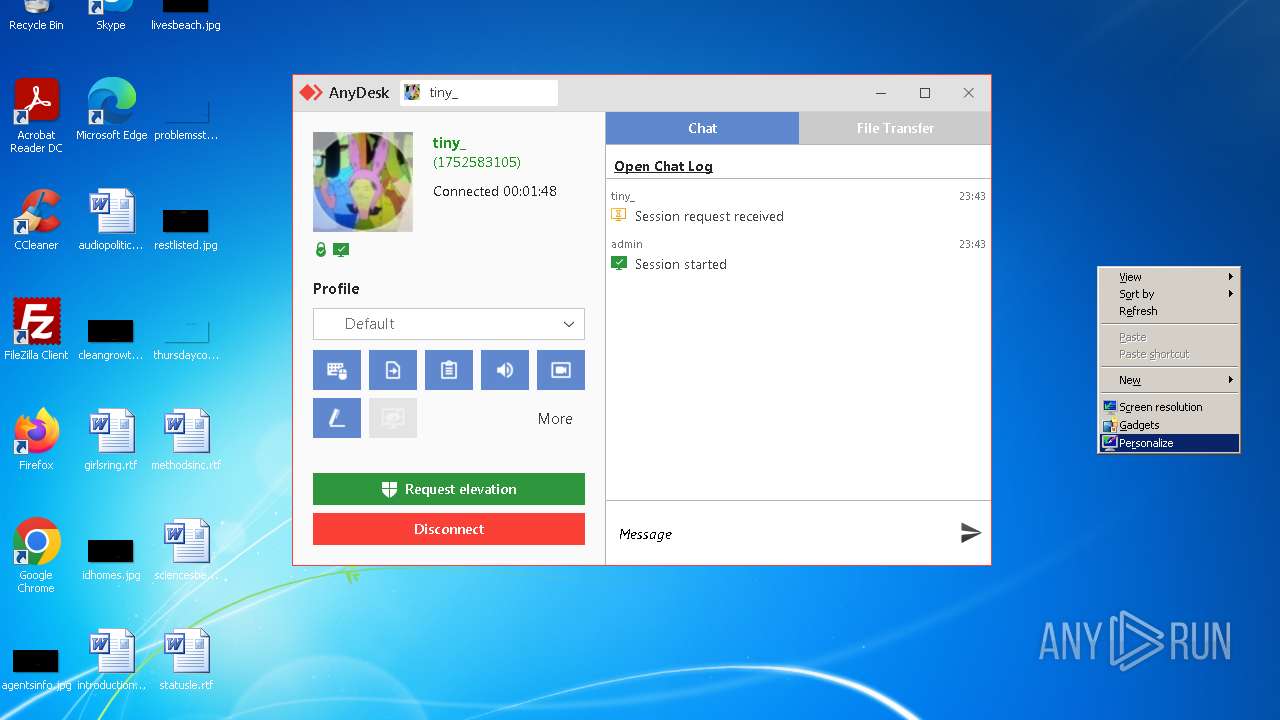Click the Session request received message
1280x720 pixels.
pos(709,216)
